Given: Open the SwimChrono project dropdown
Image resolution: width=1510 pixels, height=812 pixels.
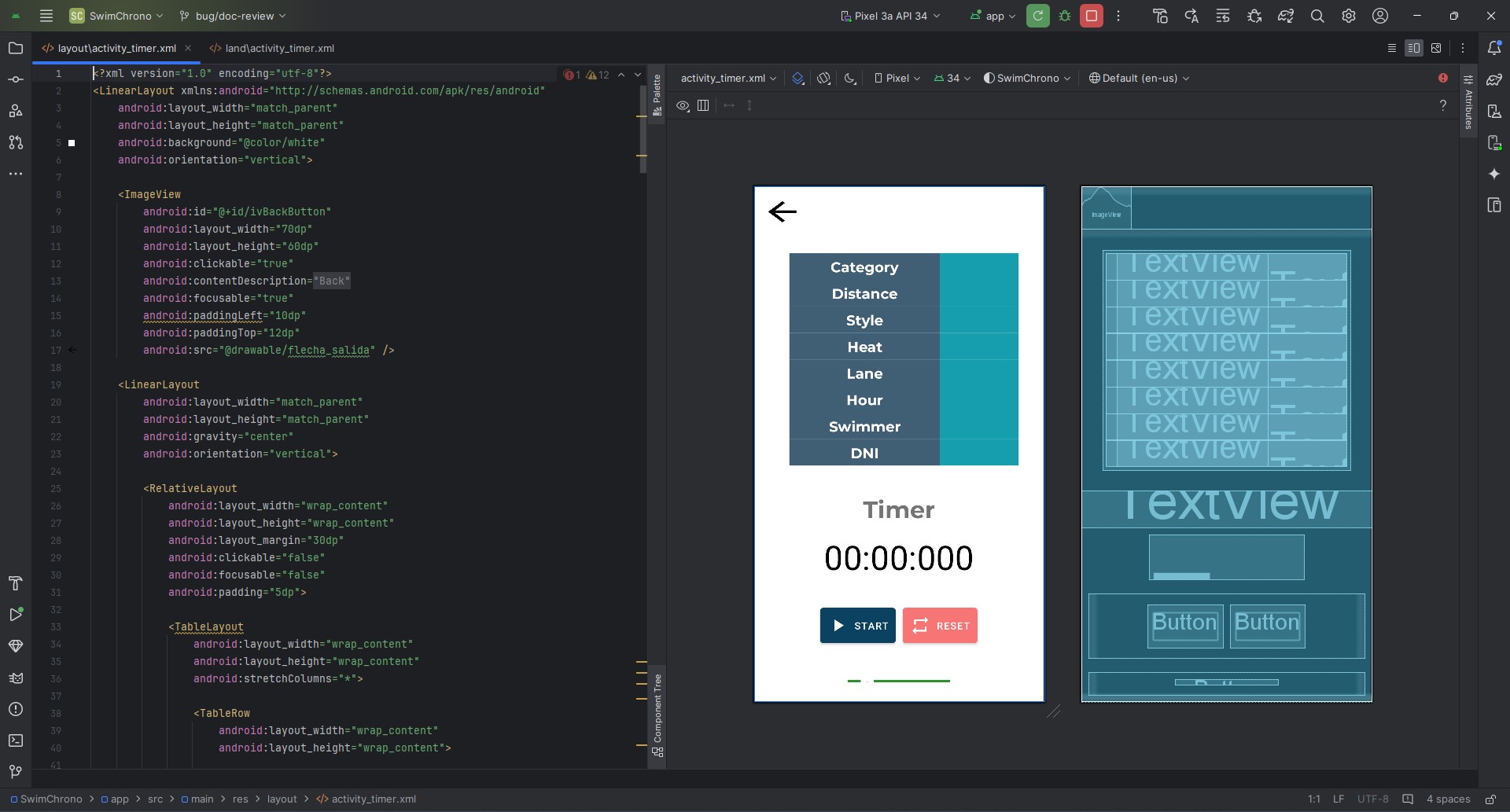Looking at the screenshot, I should coord(116,16).
